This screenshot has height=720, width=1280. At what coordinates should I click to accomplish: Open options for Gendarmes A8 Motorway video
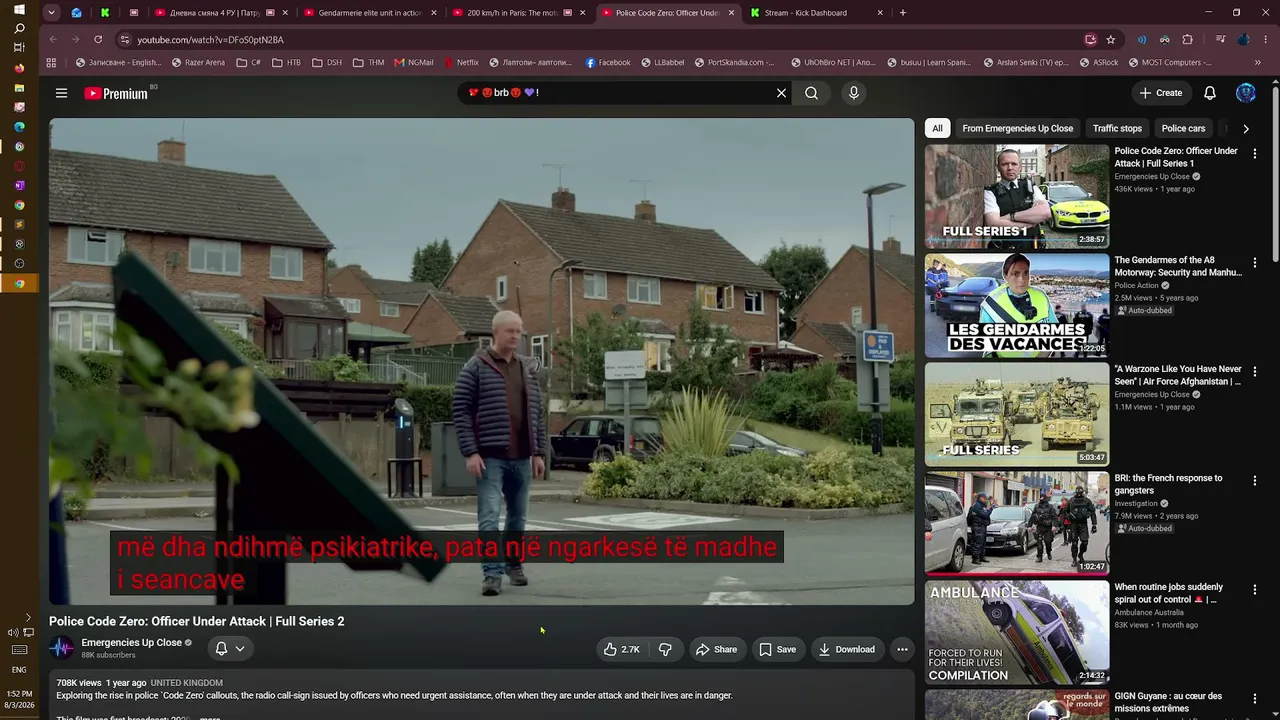pyautogui.click(x=1255, y=263)
